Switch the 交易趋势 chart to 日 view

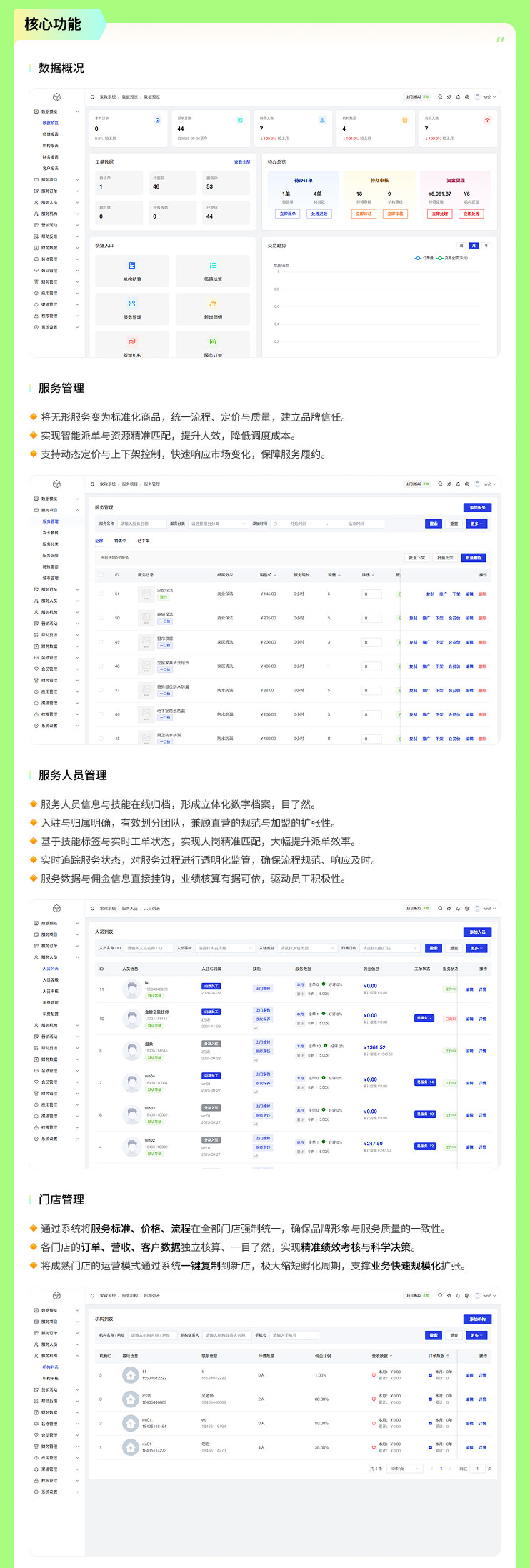pos(461,246)
